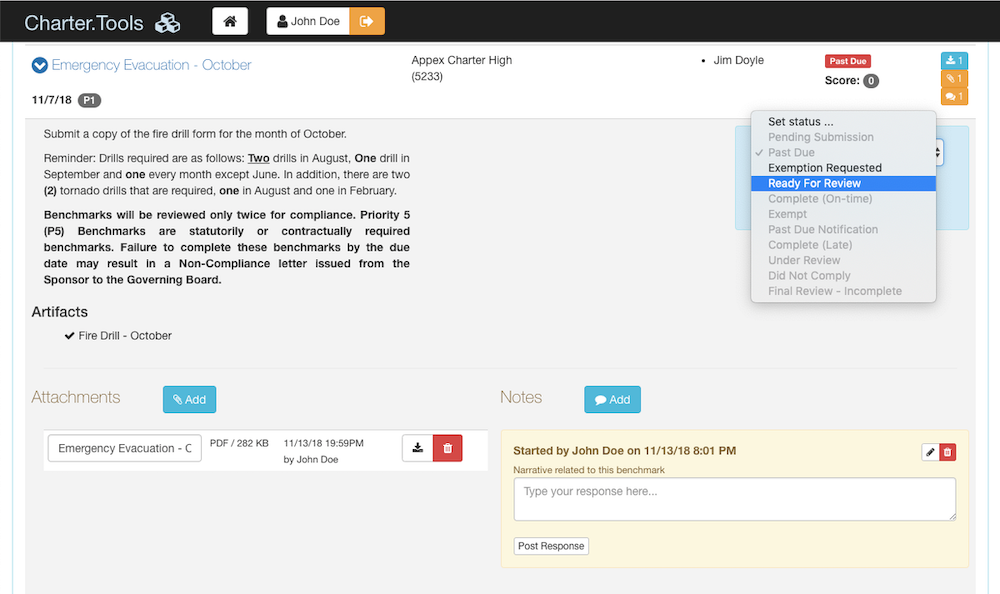Click the Appex Charter High school name
The height and width of the screenshot is (594, 1000).
[462, 60]
